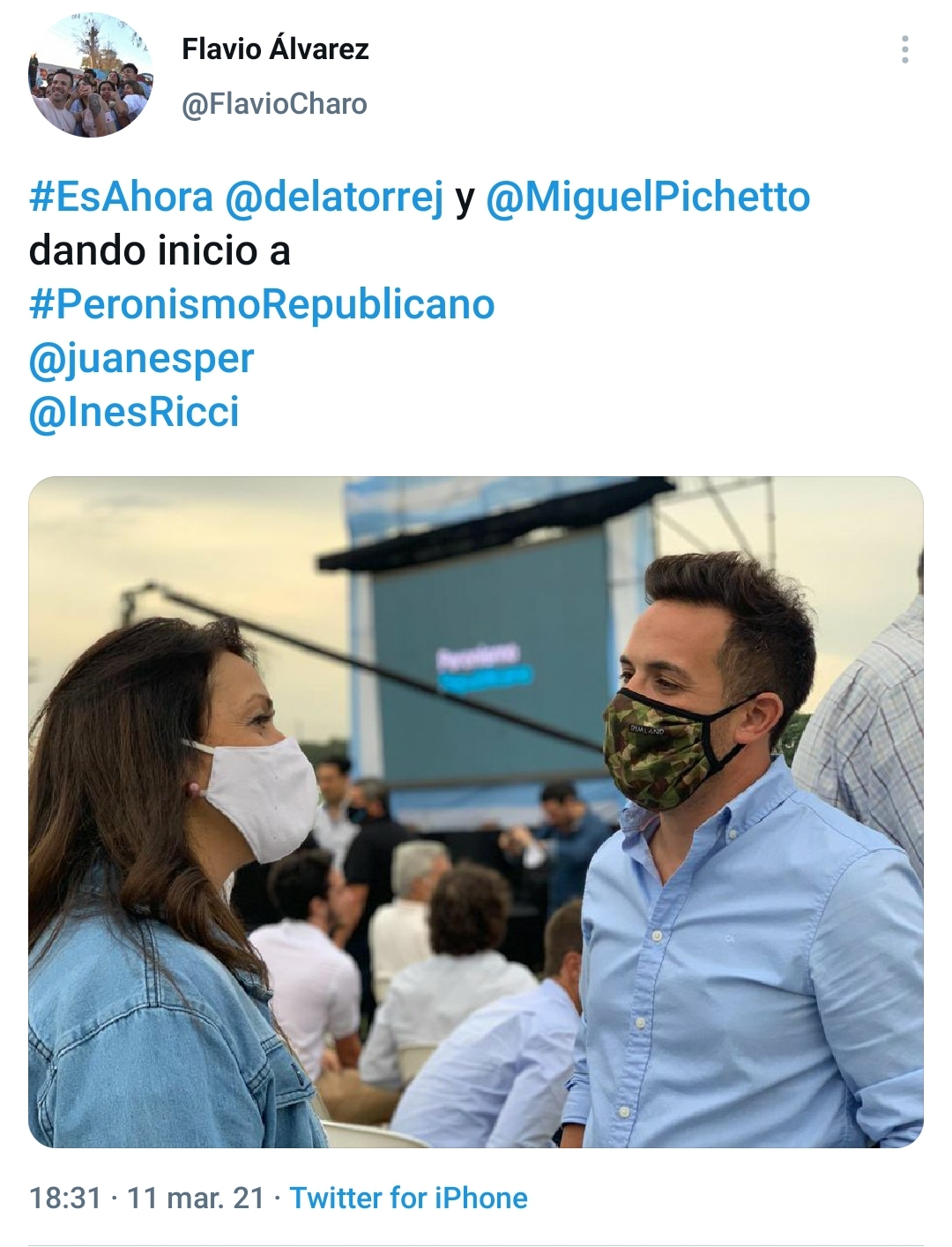Open the @delatorrej mention
The image size is (952, 1247).
pyautogui.click(x=334, y=198)
